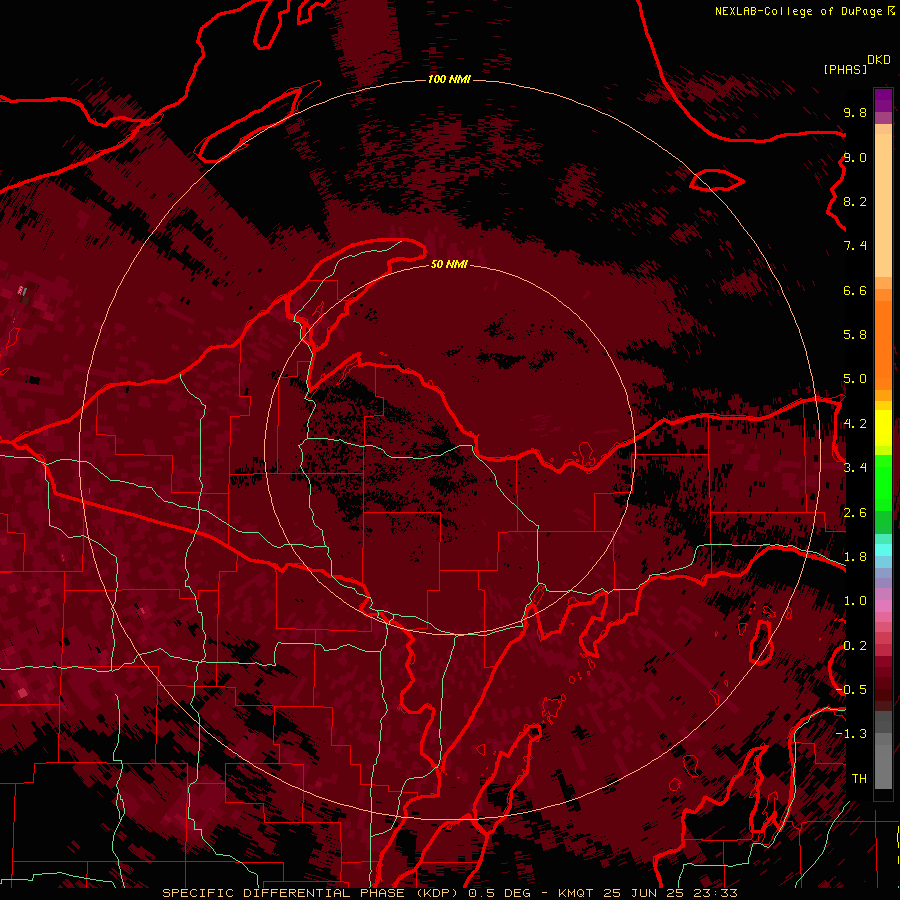900x900 pixels.
Task: Click the 3.4 scale value
Action: click(x=855, y=468)
